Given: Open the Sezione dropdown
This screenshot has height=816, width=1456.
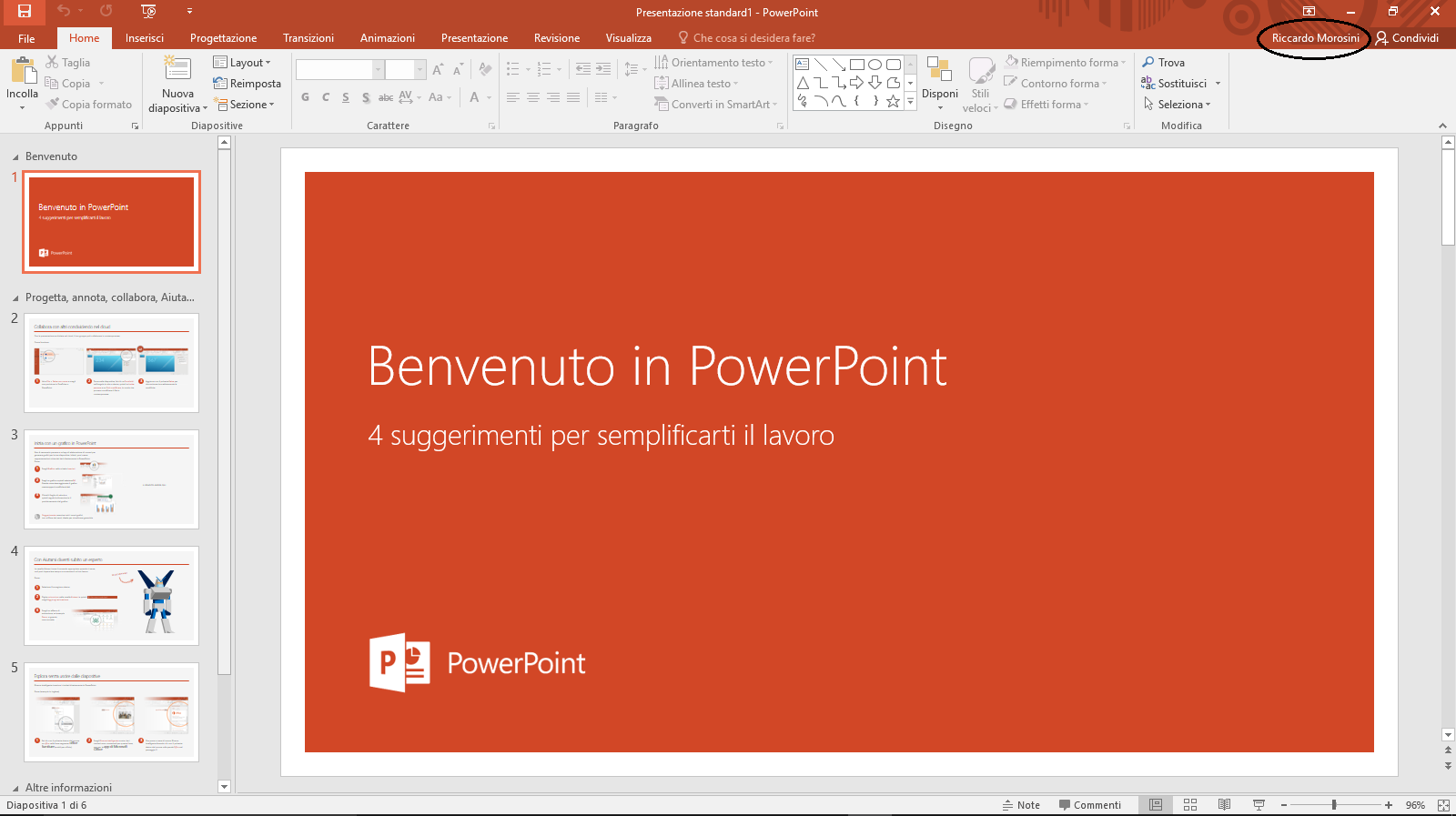Looking at the screenshot, I should (x=244, y=105).
